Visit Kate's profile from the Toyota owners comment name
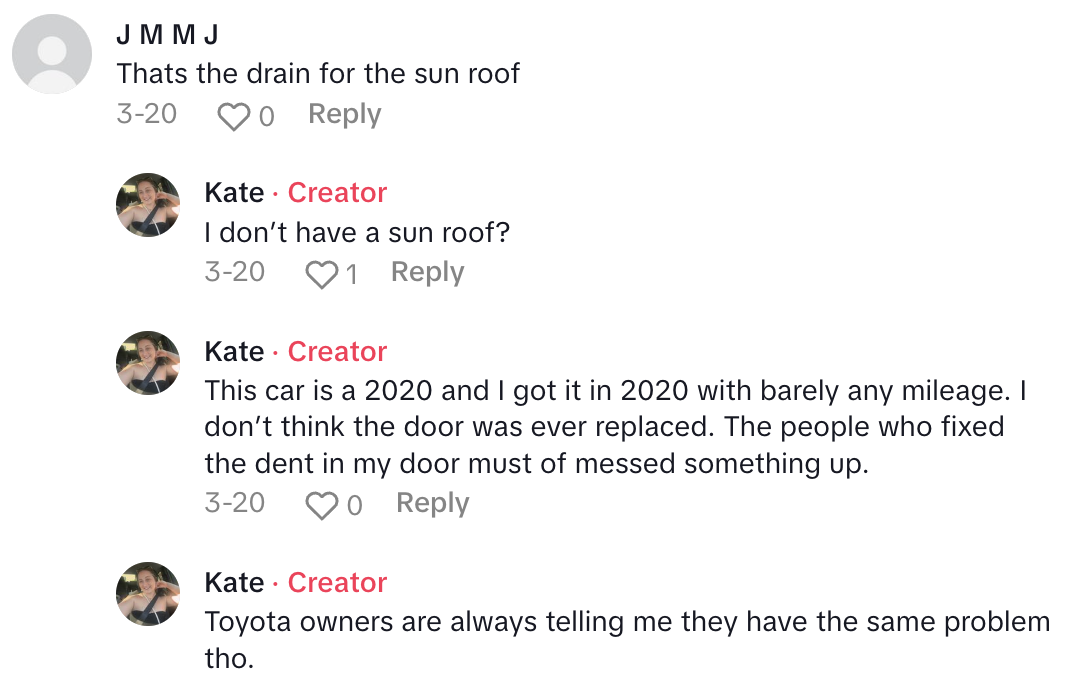The width and height of the screenshot is (1074, 678). click(x=234, y=583)
